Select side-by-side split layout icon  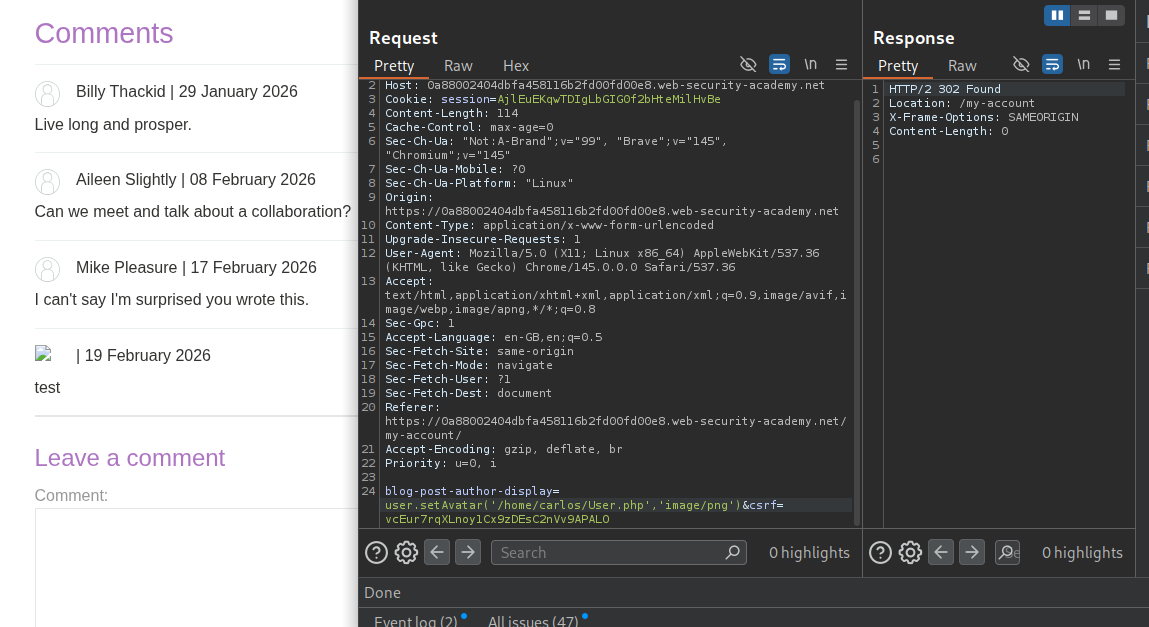coord(1057,15)
